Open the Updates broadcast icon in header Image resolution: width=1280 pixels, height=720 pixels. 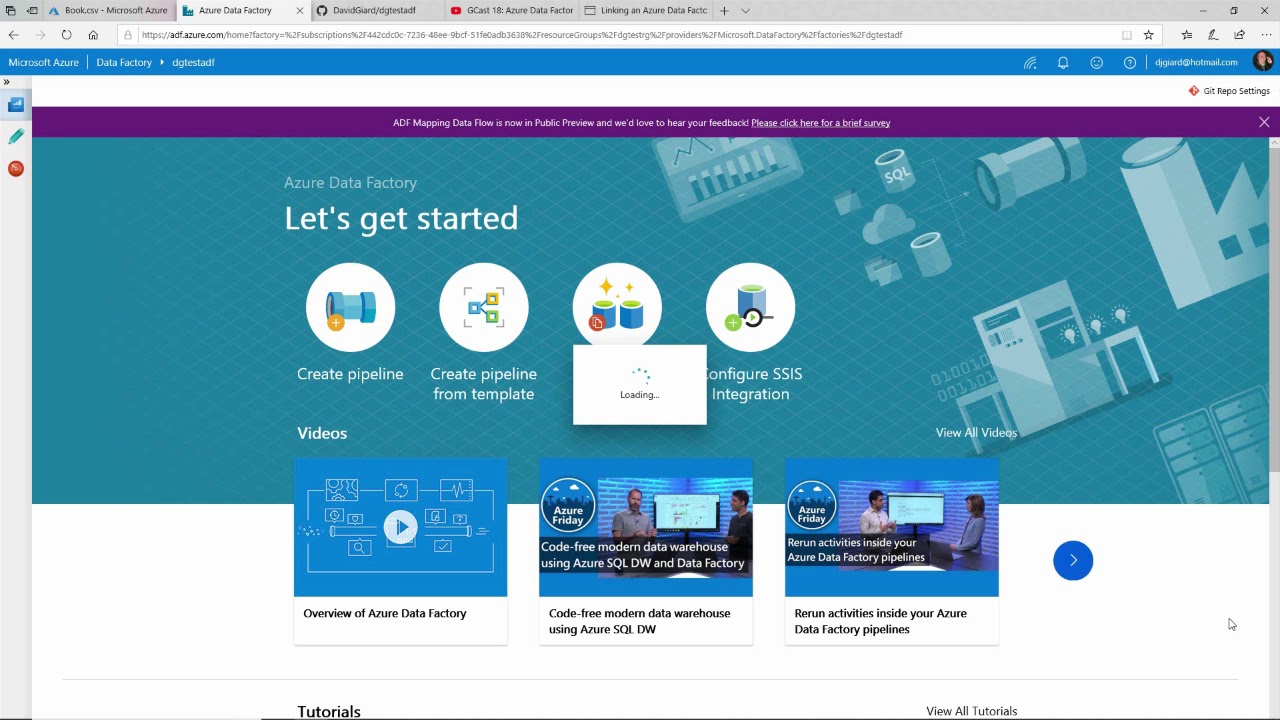tap(1030, 62)
